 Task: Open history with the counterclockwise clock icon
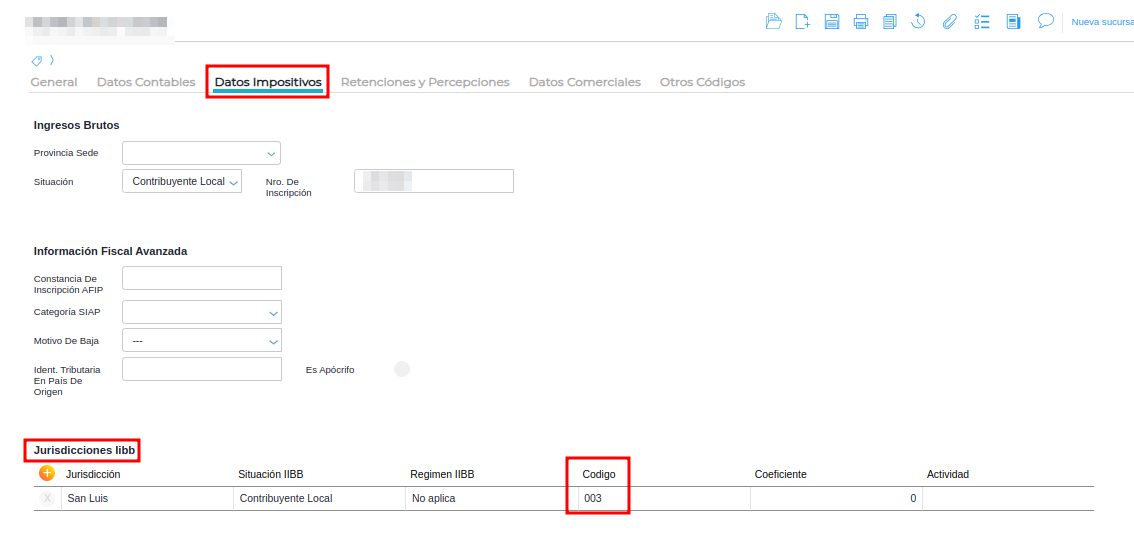tap(918, 21)
